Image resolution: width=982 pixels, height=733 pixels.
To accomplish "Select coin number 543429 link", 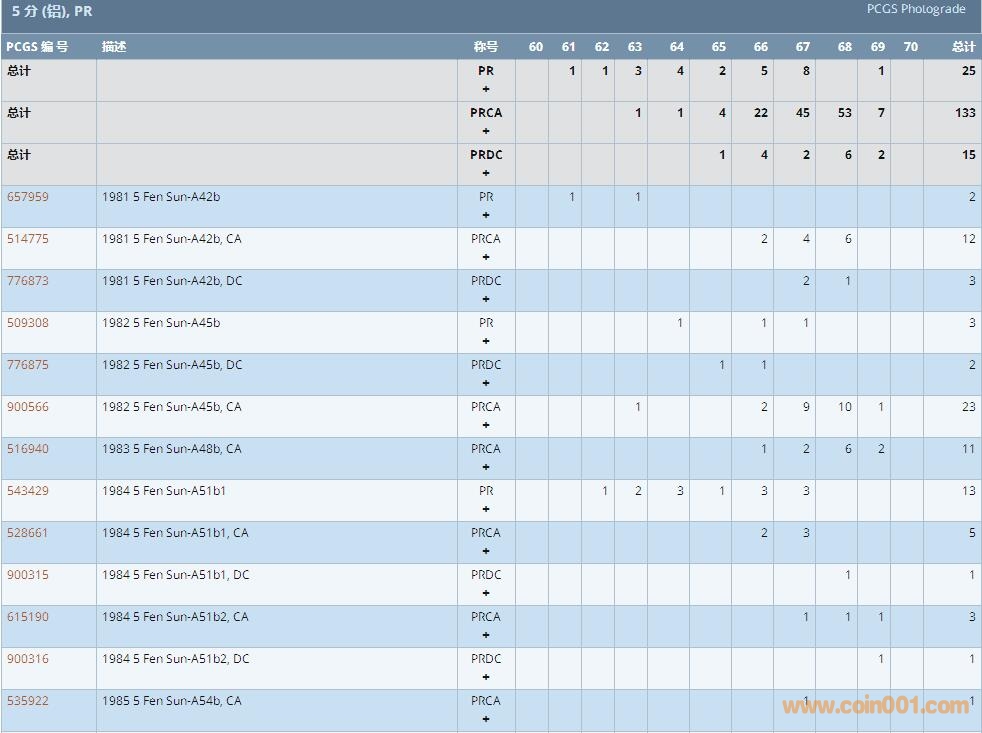I will coord(28,491).
